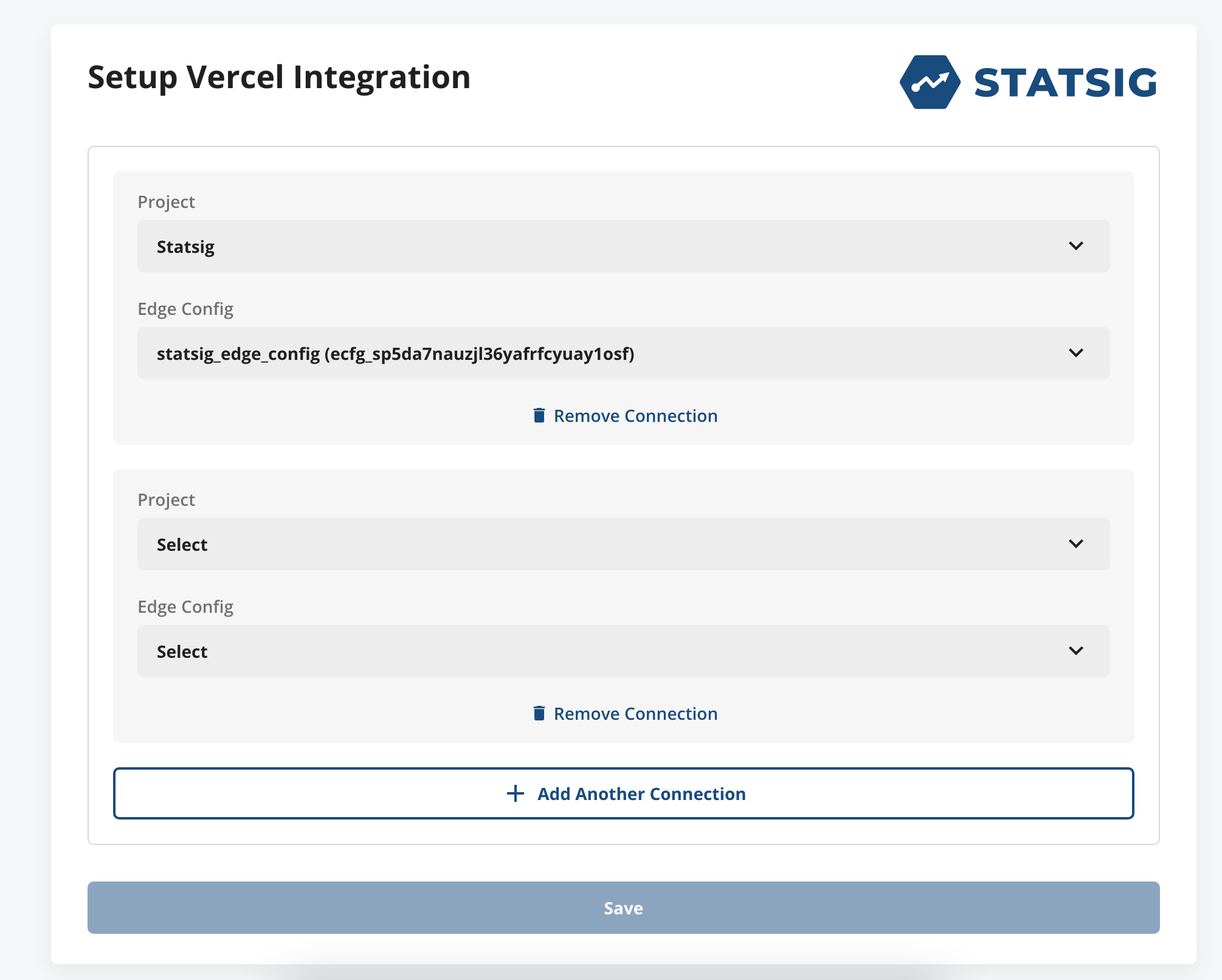Click the STATSIG wordmark text
Screen dimensions: 1222x980
(1065, 83)
